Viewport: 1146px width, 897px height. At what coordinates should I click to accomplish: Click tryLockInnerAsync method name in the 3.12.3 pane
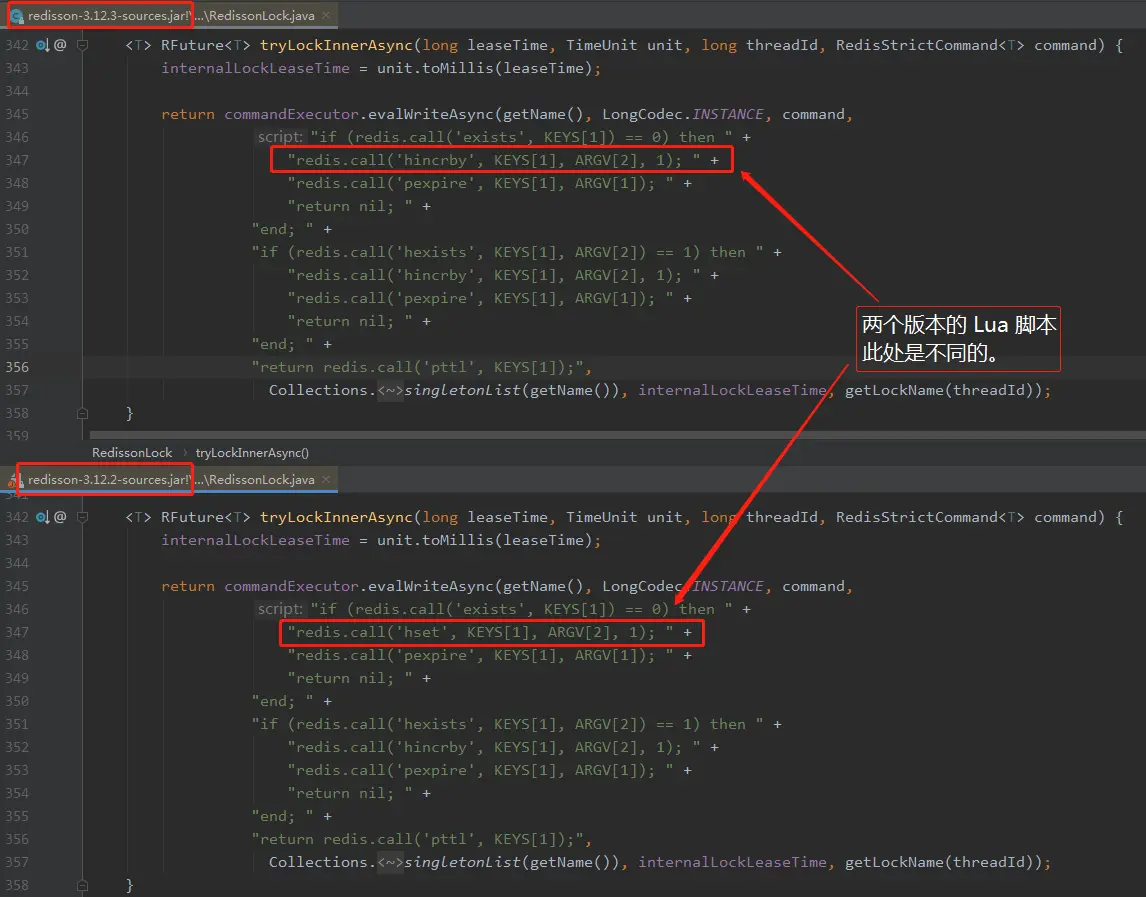(x=336, y=45)
